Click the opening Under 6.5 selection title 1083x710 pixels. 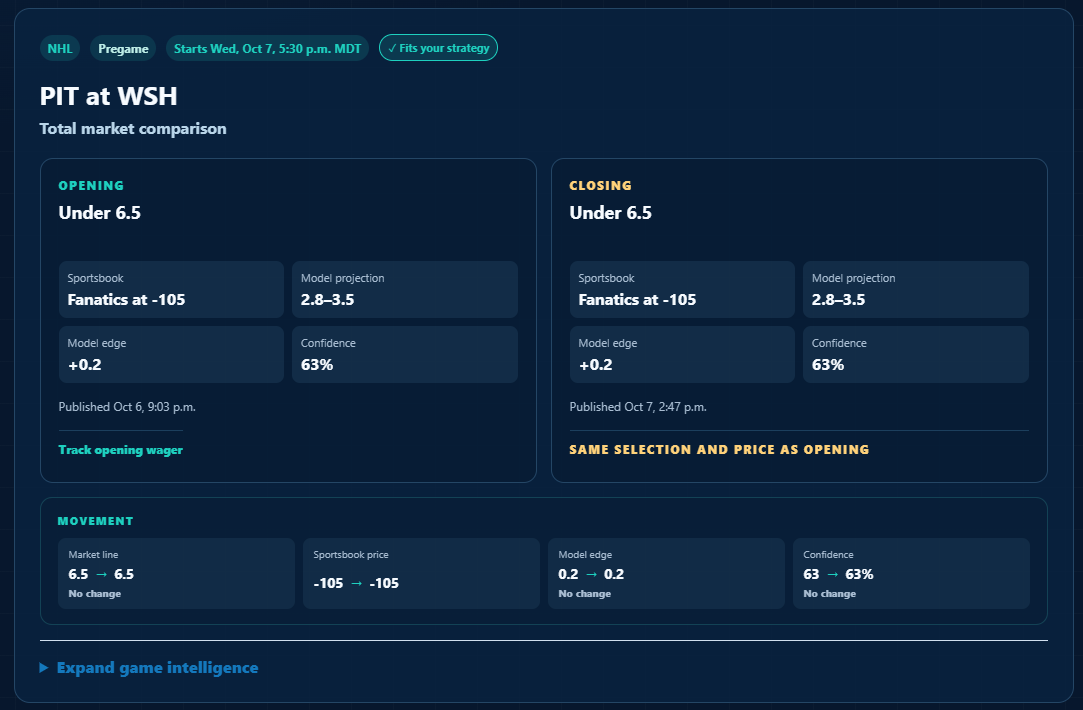(99, 213)
